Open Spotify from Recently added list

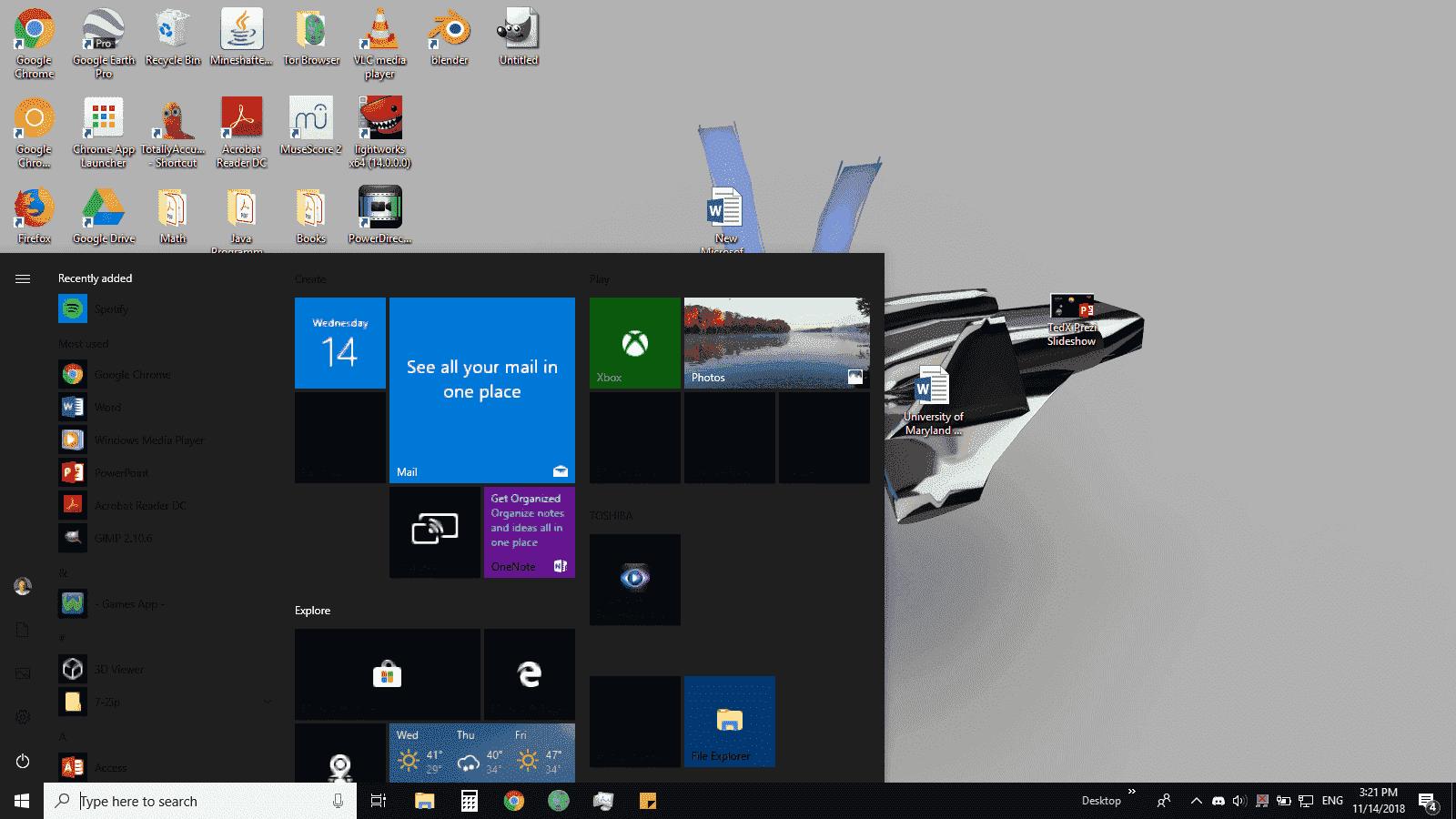click(164, 309)
